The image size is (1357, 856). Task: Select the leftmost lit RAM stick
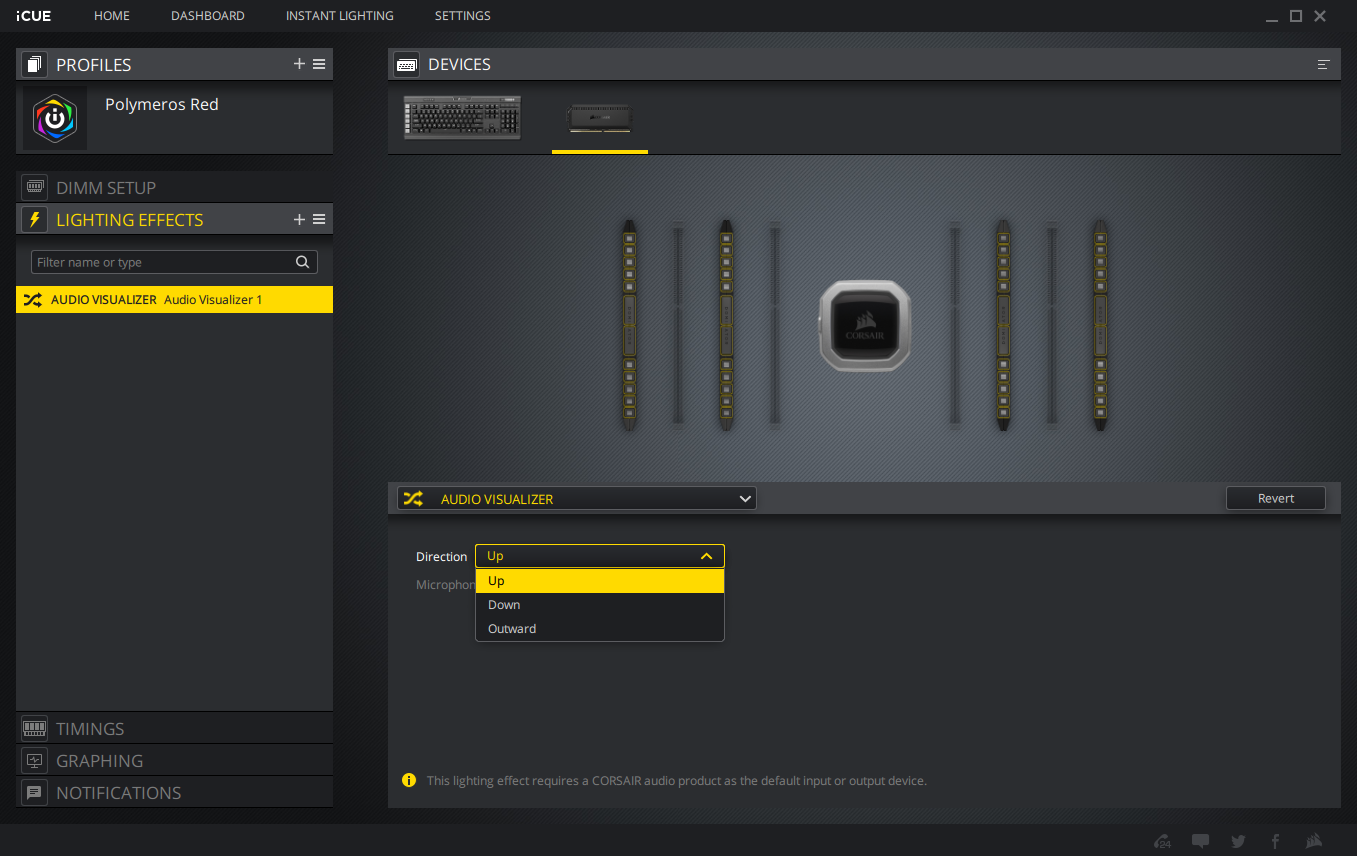(x=629, y=325)
